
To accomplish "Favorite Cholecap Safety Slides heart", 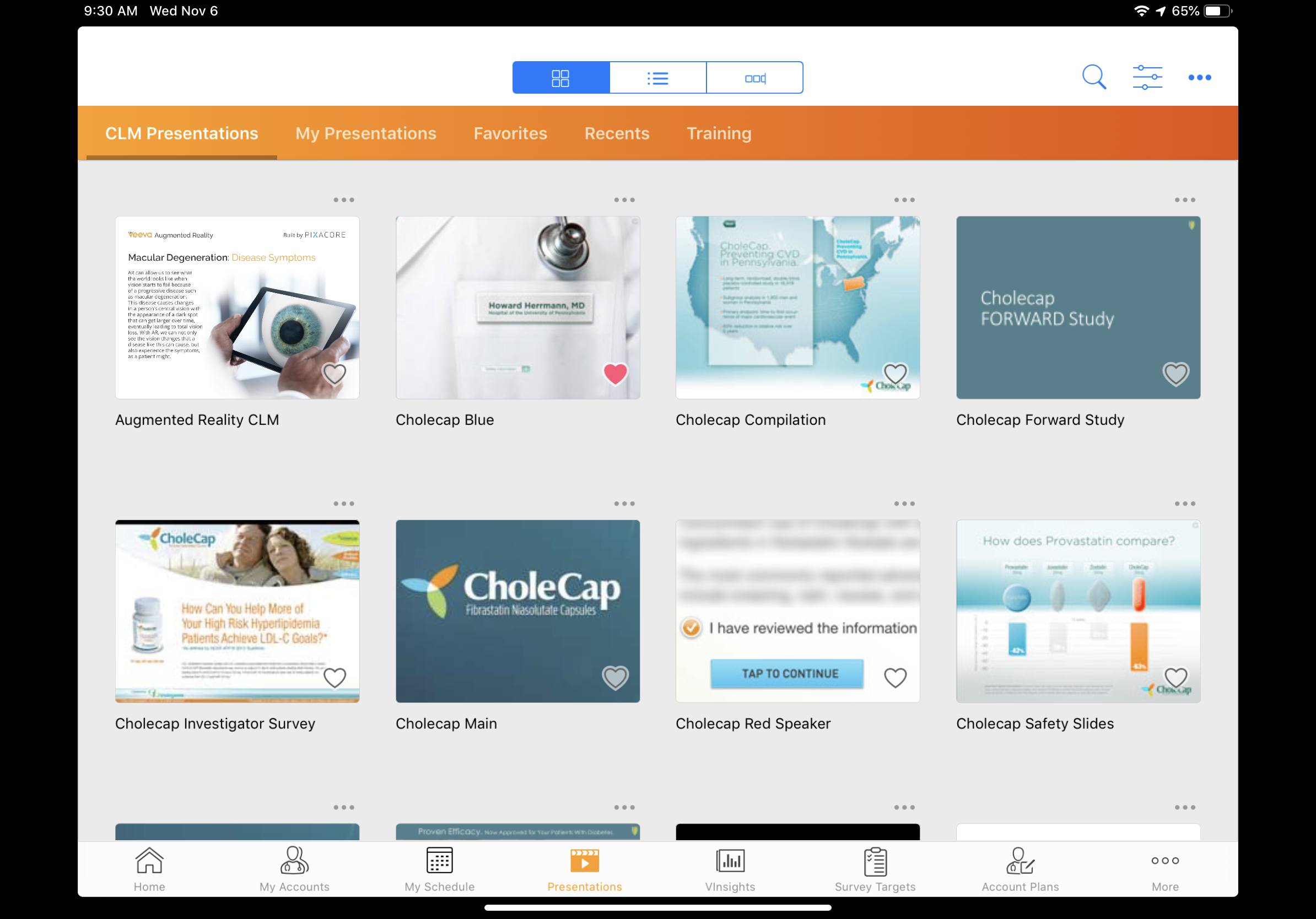I will coord(1175,678).
